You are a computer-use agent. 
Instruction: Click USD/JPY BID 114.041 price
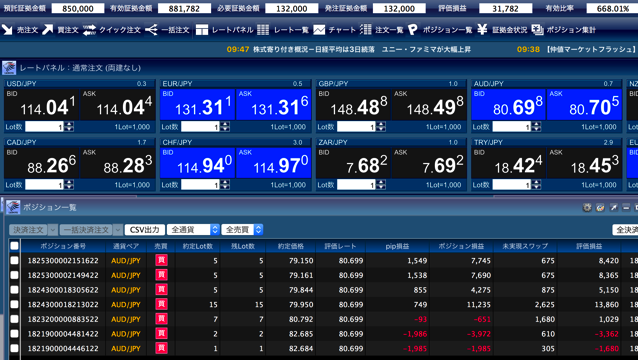(x=42, y=105)
